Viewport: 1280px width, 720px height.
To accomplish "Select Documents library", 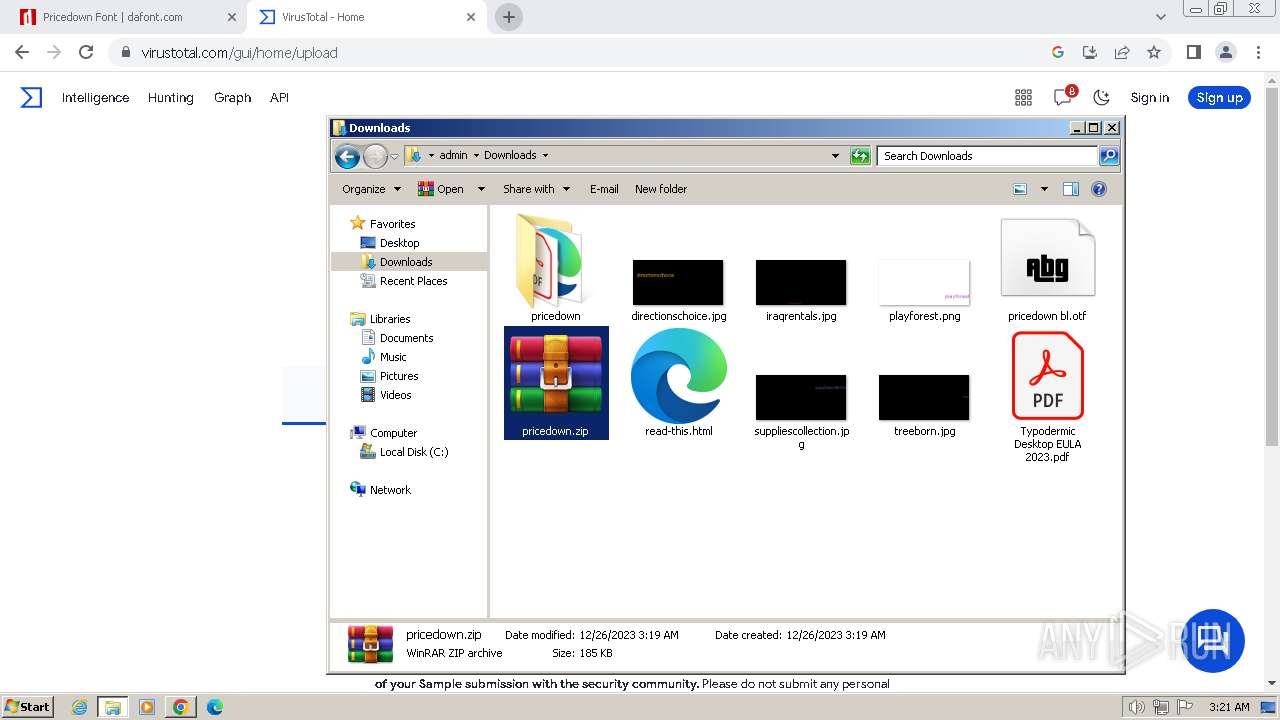I will point(406,338).
